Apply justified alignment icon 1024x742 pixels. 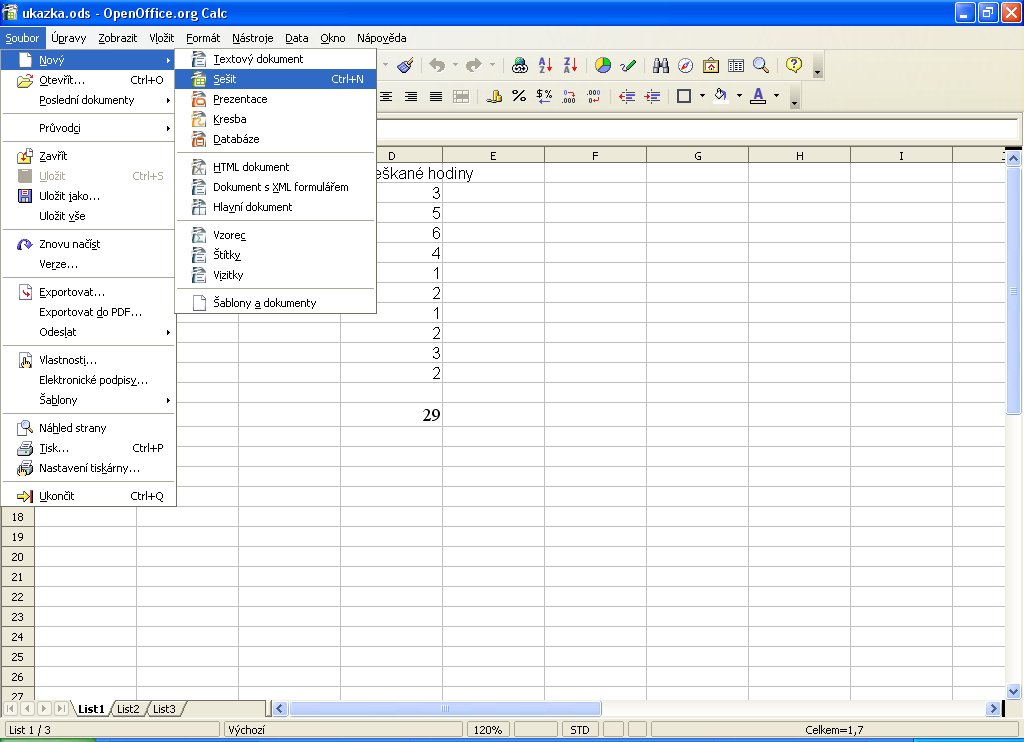coord(436,97)
